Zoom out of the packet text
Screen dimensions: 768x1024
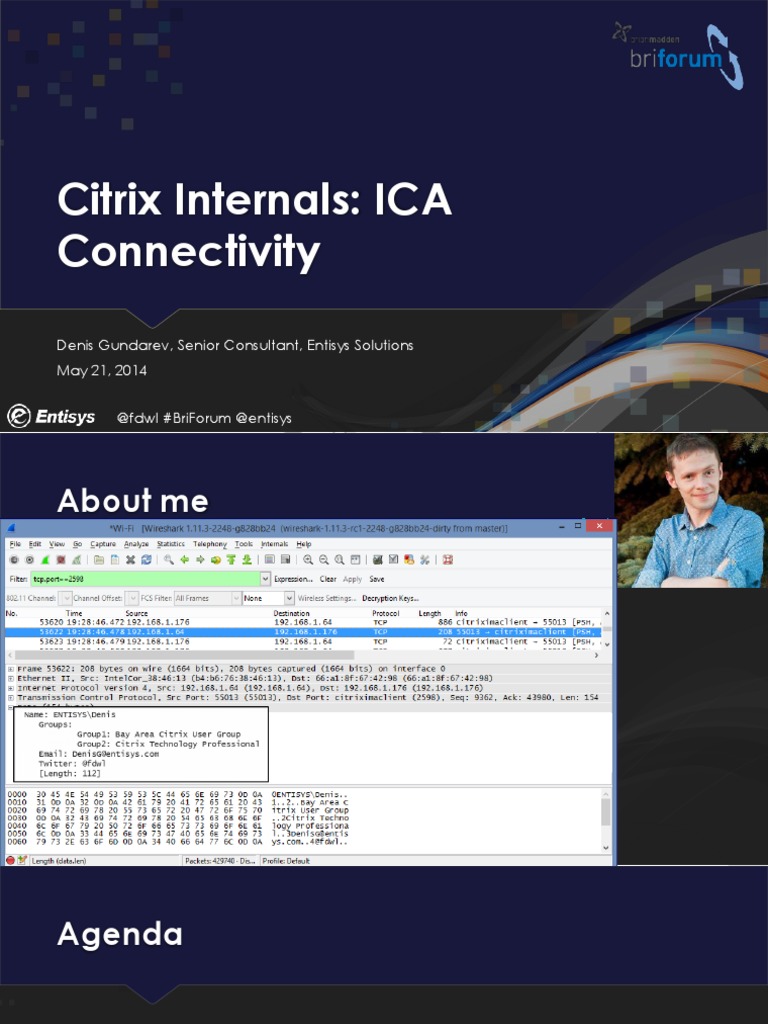coord(324,560)
